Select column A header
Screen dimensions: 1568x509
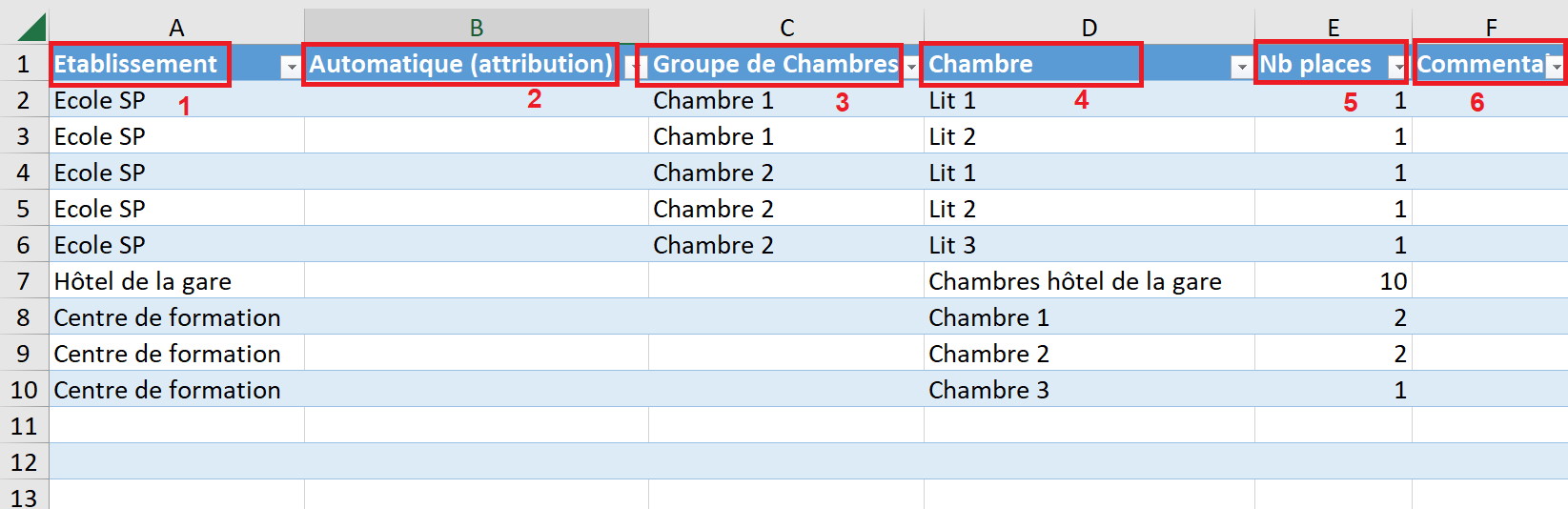[x=176, y=28]
